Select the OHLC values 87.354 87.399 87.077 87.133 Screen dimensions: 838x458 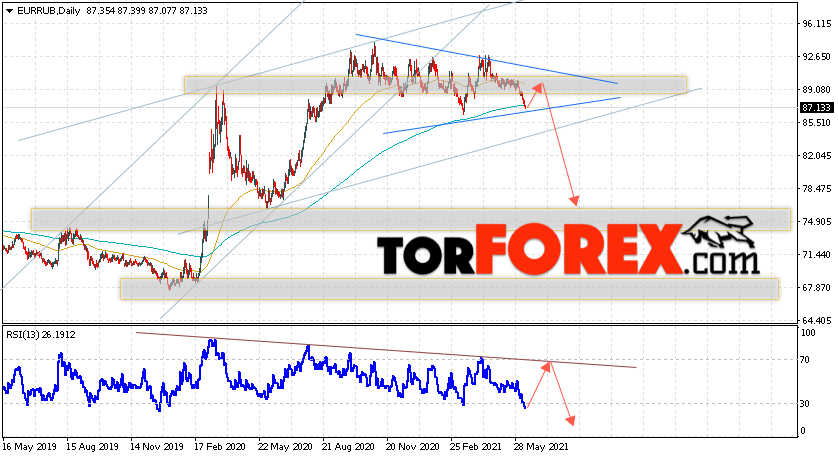pyautogui.click(x=146, y=11)
